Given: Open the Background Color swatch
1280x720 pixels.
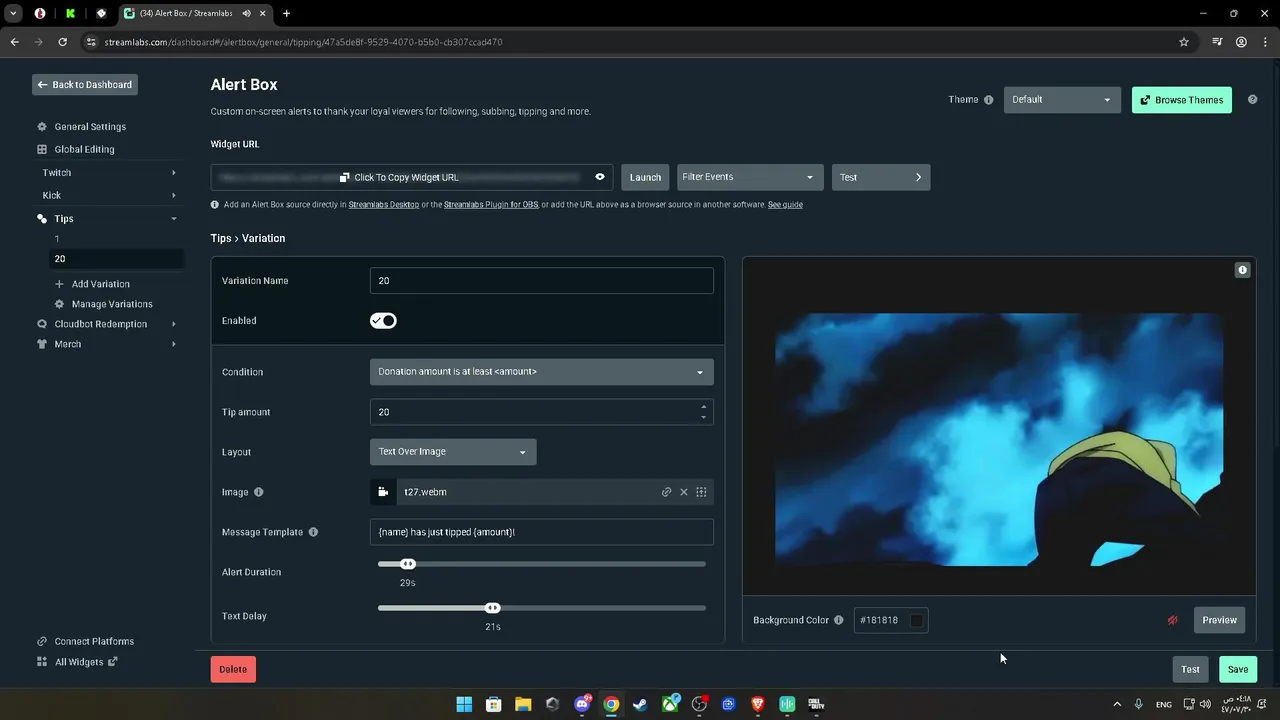Looking at the screenshot, I should [x=916, y=620].
